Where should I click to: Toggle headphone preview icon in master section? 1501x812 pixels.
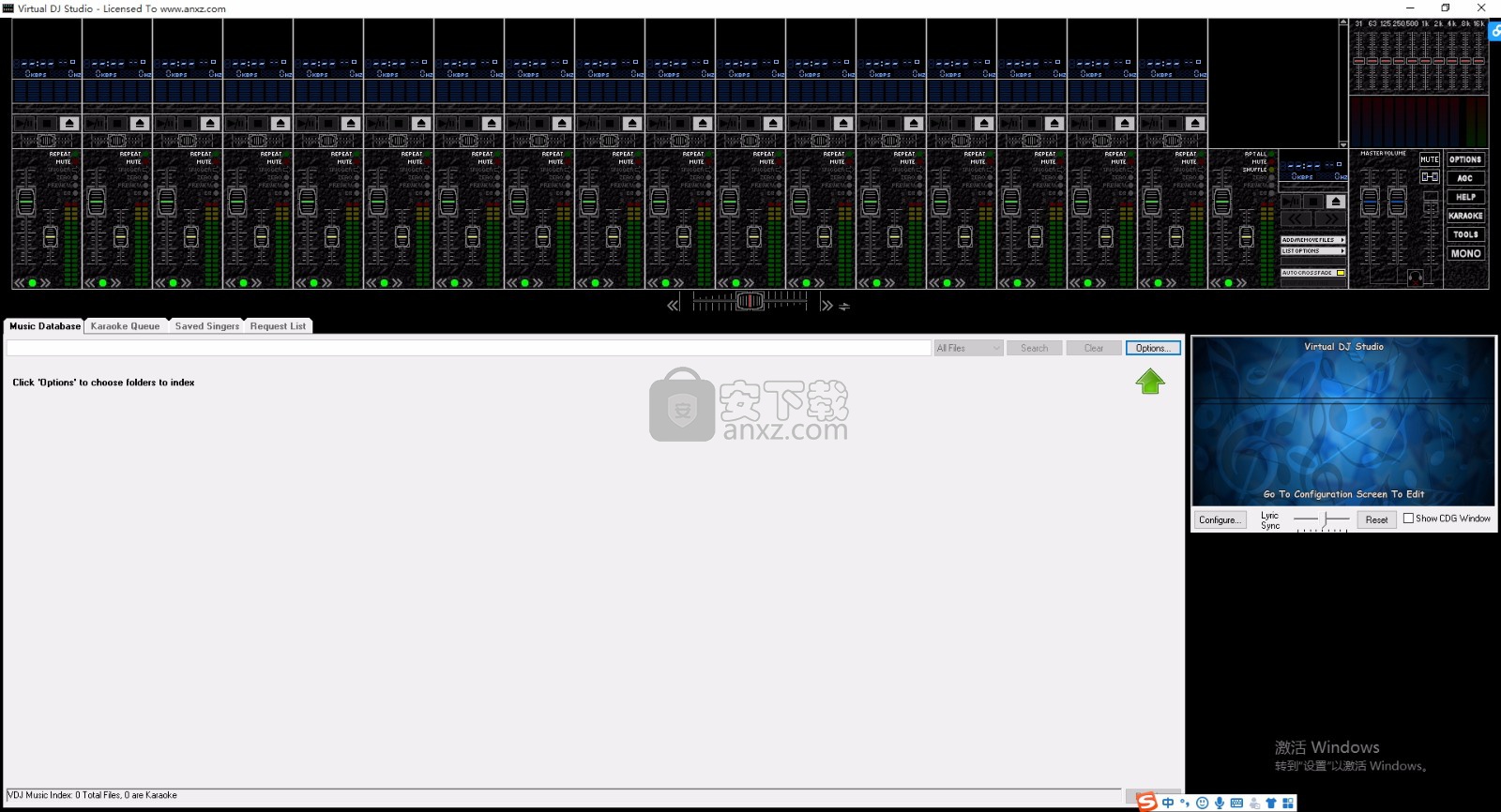click(x=1416, y=278)
